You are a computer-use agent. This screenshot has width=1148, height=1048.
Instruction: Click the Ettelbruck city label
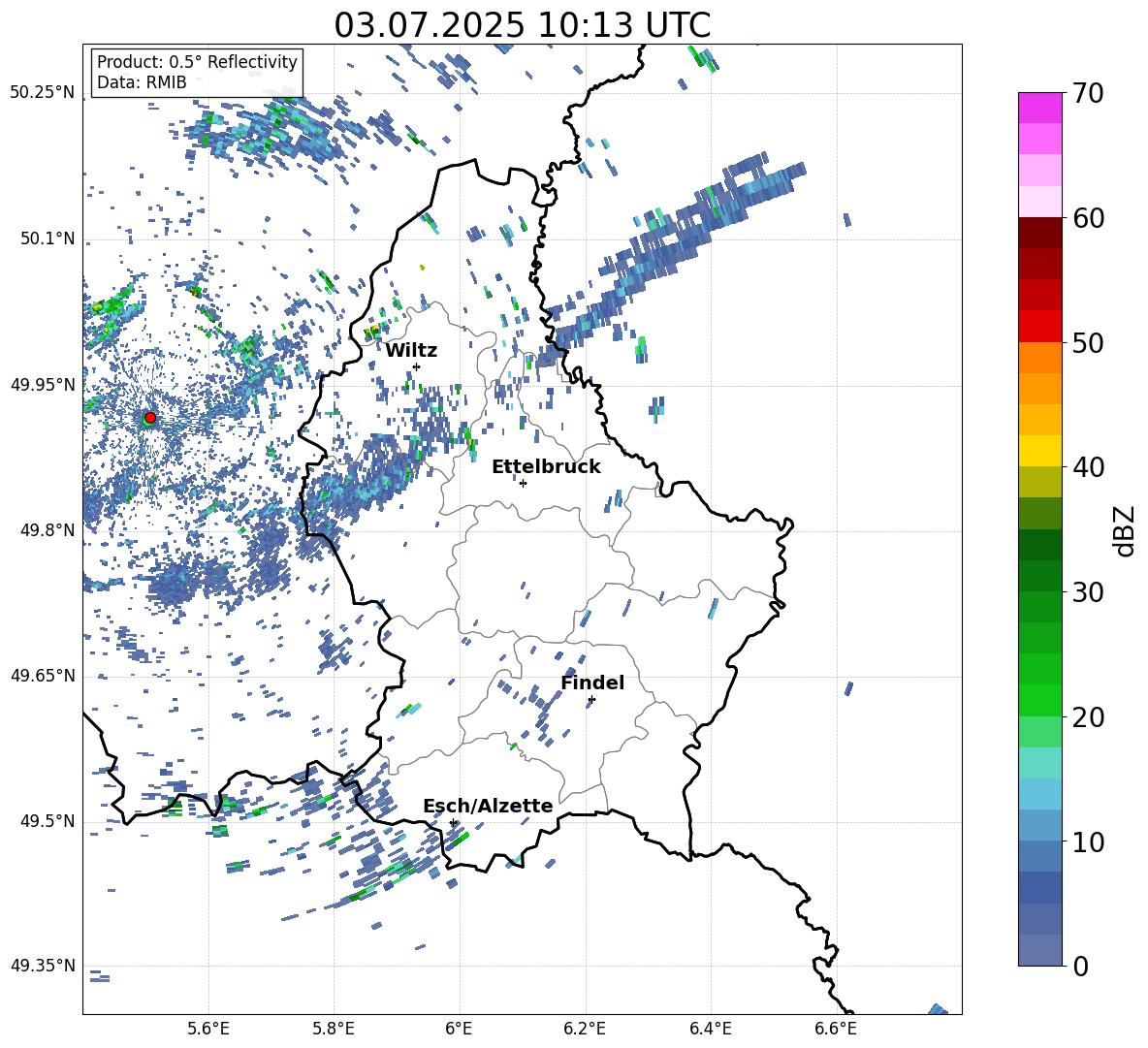click(x=546, y=467)
